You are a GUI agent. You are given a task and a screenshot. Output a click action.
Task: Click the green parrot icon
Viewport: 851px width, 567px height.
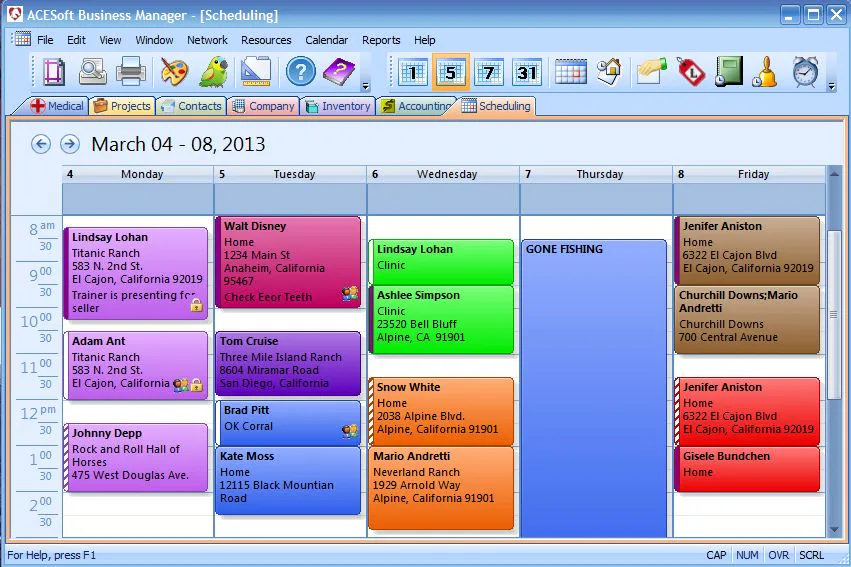(x=214, y=72)
